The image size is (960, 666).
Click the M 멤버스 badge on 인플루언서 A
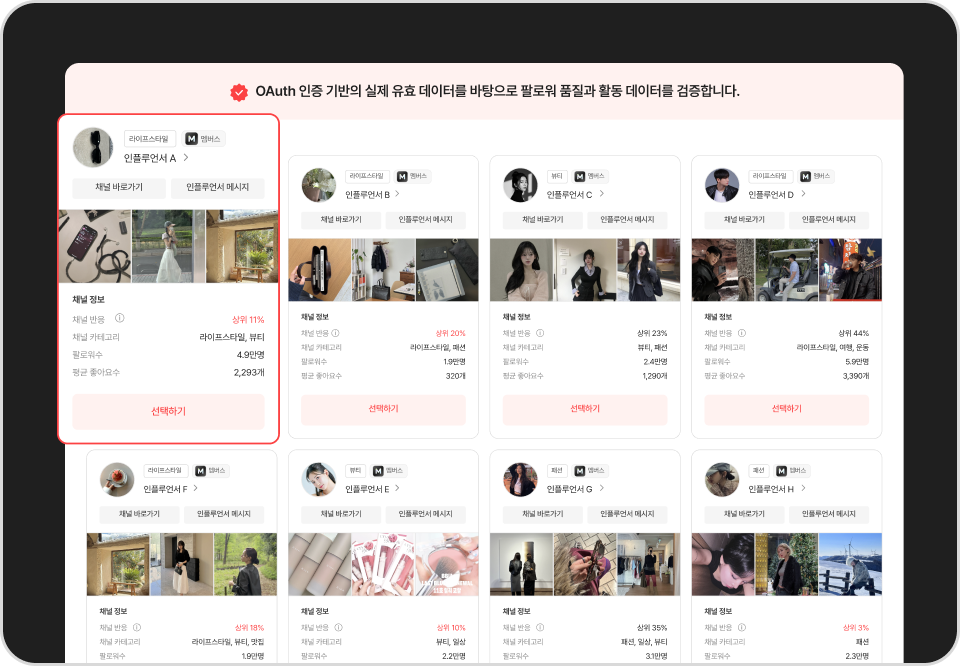coord(203,139)
